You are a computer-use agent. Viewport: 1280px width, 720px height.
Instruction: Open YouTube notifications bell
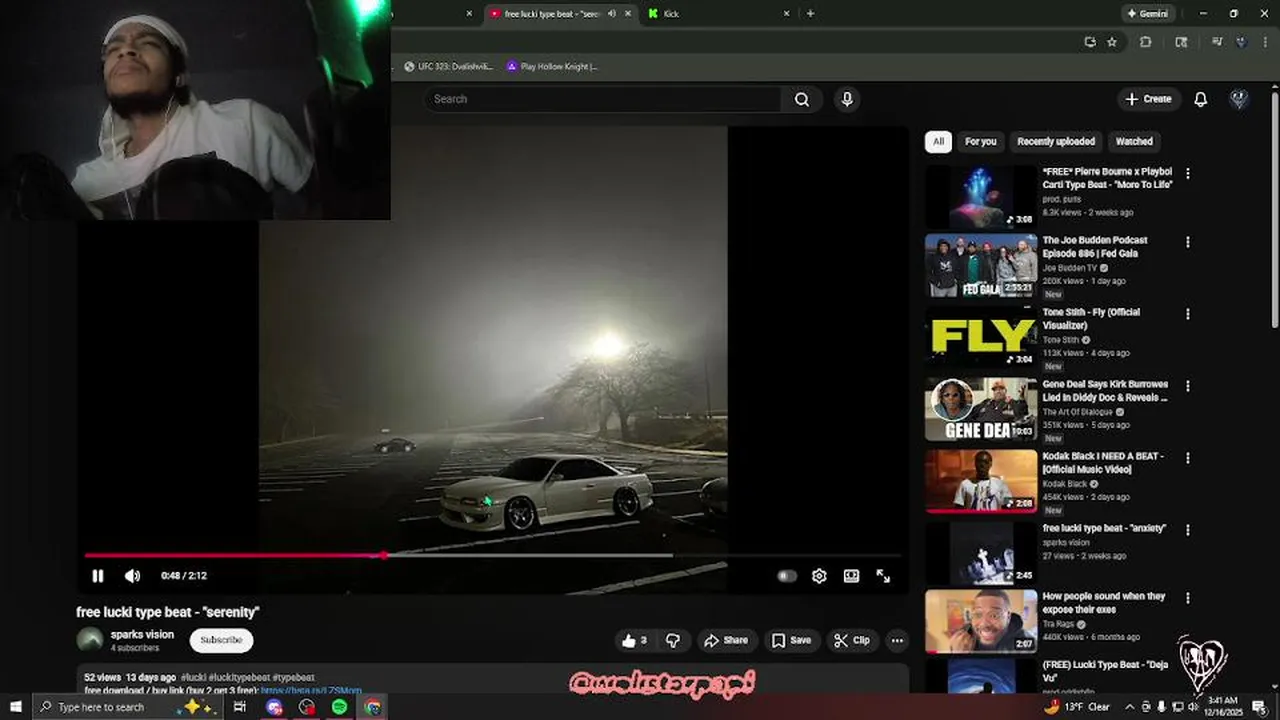[1200, 99]
